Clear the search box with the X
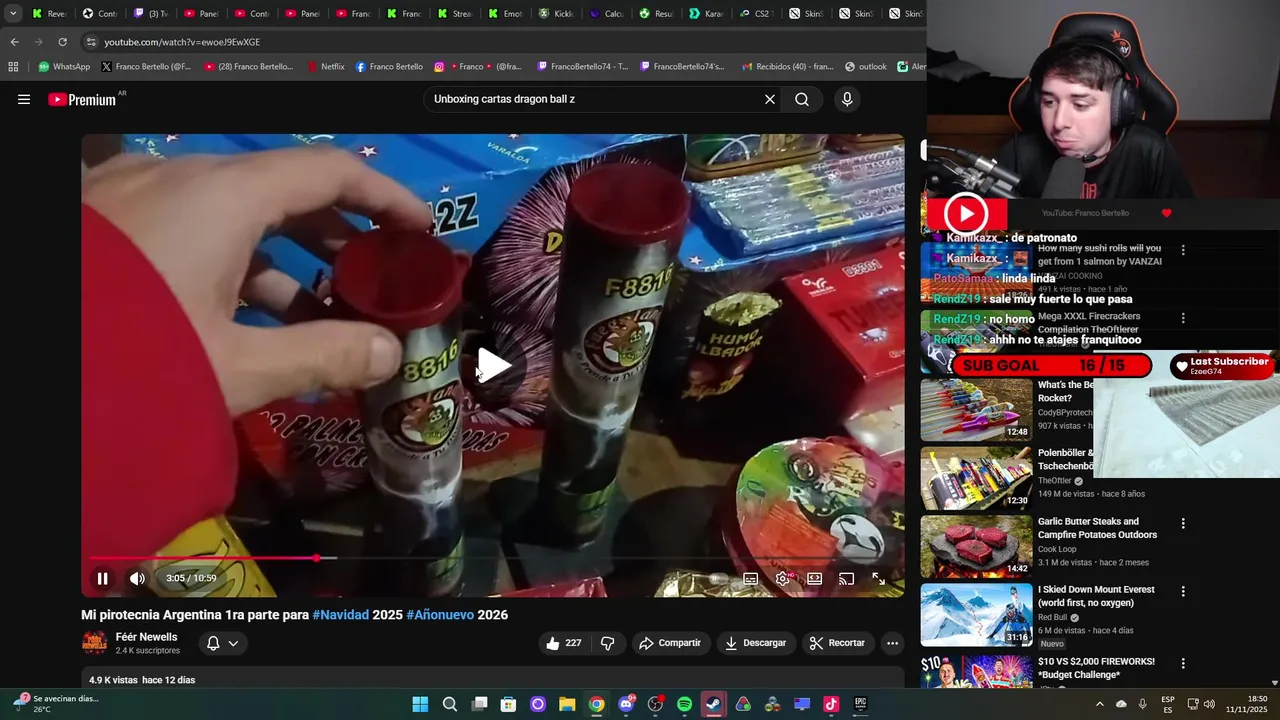The image size is (1280, 720). coord(770,99)
